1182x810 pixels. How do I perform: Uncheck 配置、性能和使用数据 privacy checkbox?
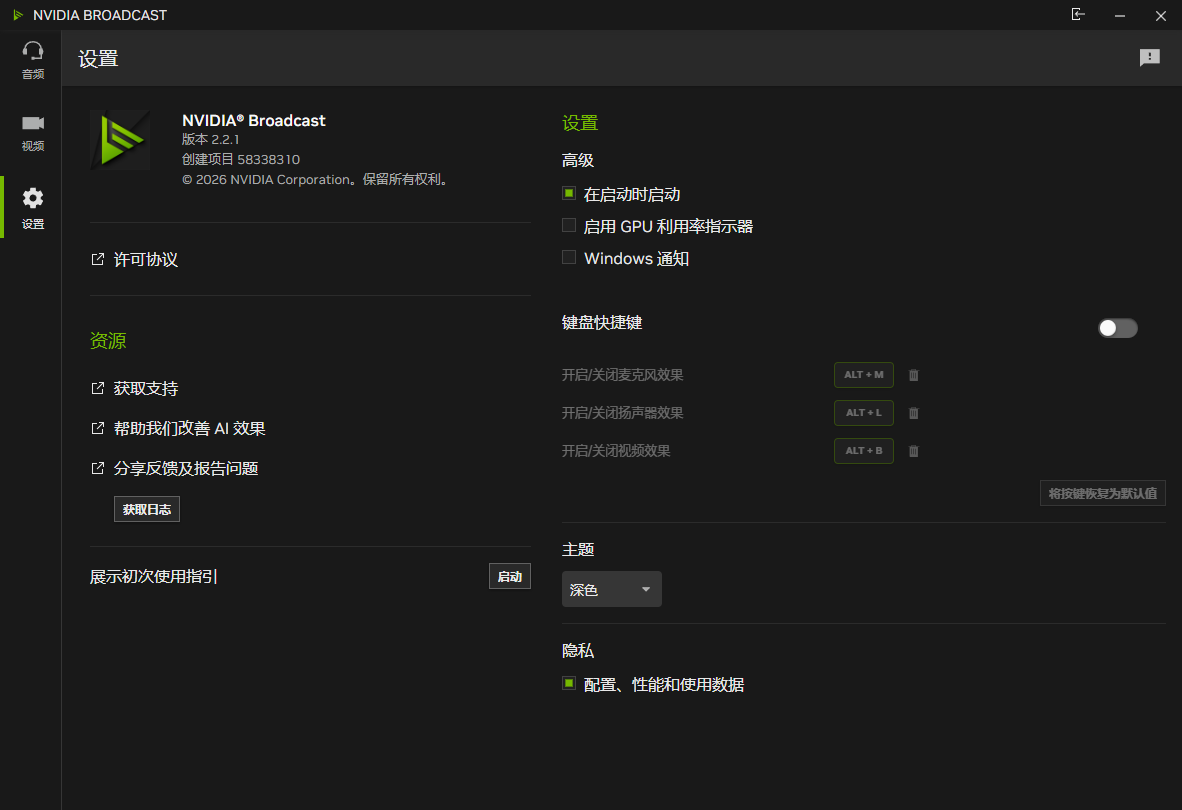(569, 683)
